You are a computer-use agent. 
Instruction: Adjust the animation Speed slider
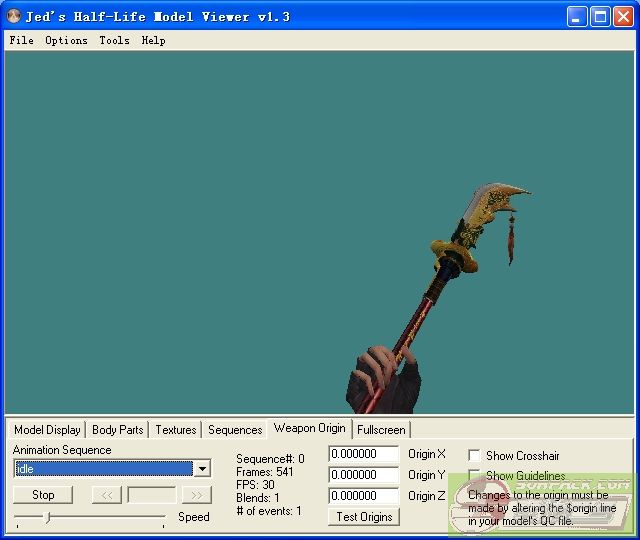click(x=47, y=517)
